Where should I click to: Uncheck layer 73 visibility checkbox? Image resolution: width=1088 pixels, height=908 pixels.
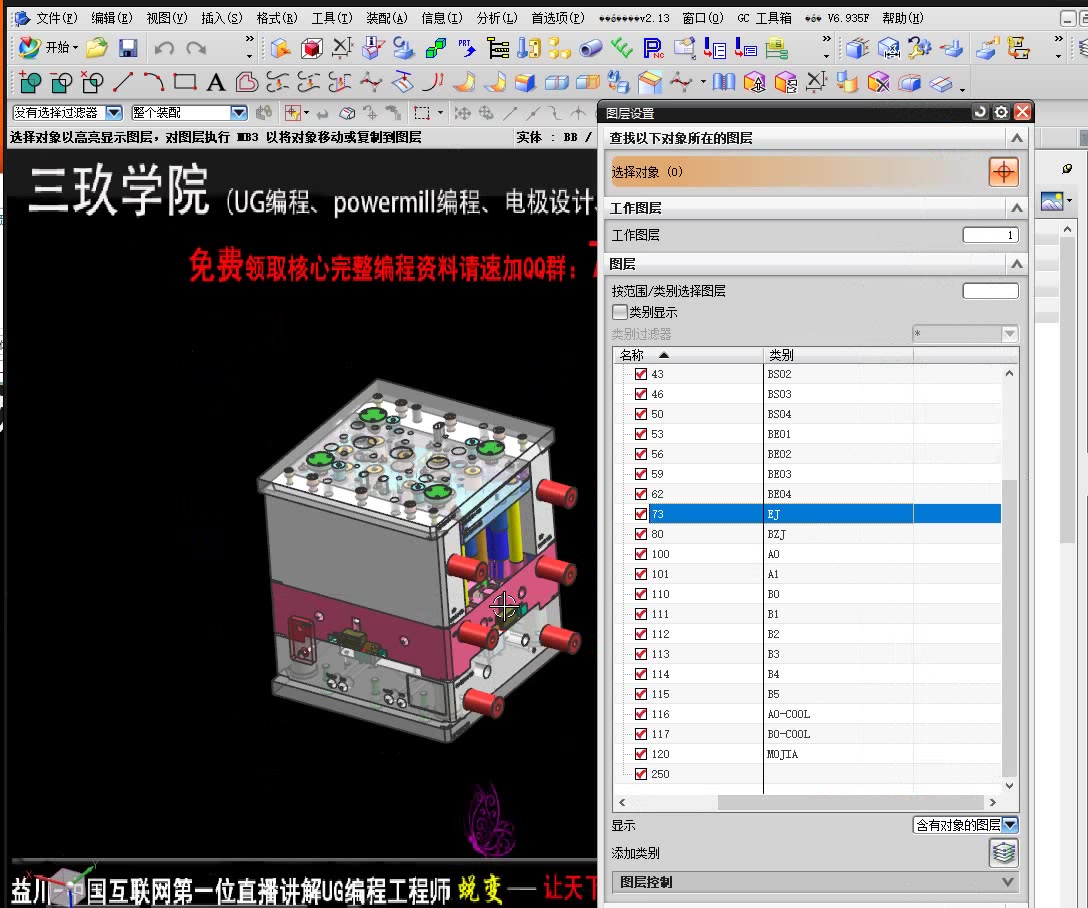pyautogui.click(x=641, y=513)
